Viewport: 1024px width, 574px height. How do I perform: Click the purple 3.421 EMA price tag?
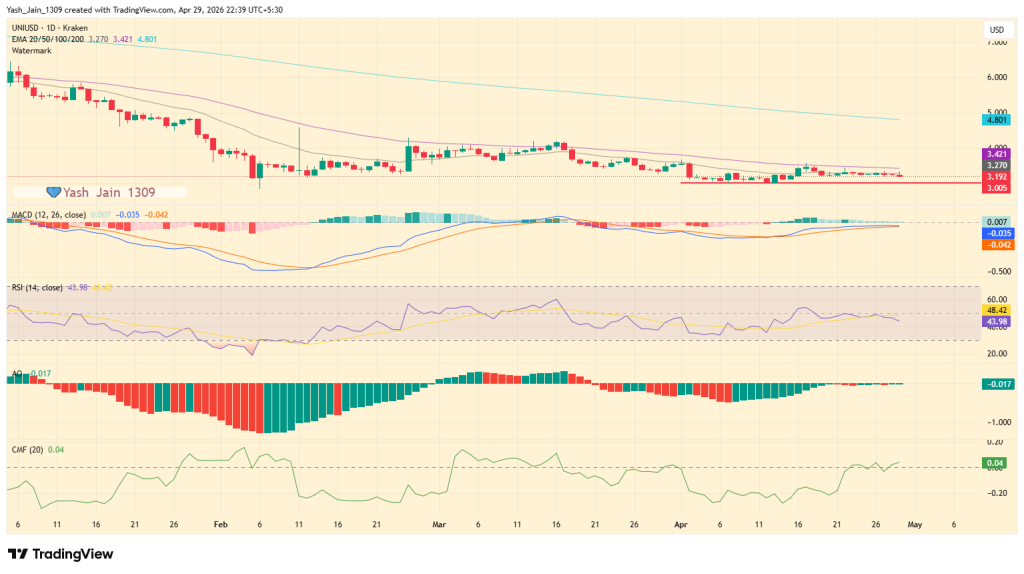coord(996,154)
